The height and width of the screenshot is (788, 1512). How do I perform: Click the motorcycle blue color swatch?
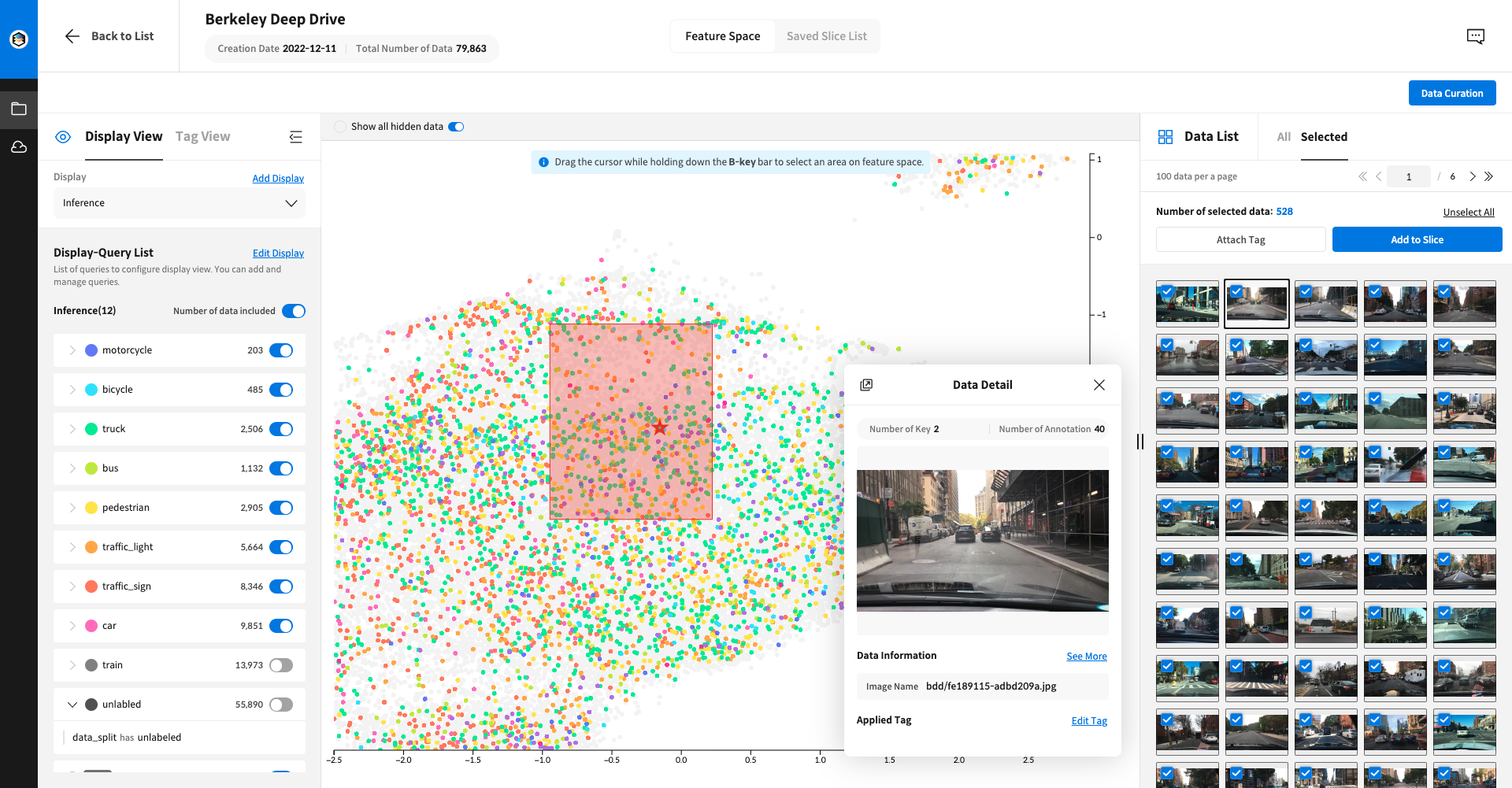[x=91, y=350]
